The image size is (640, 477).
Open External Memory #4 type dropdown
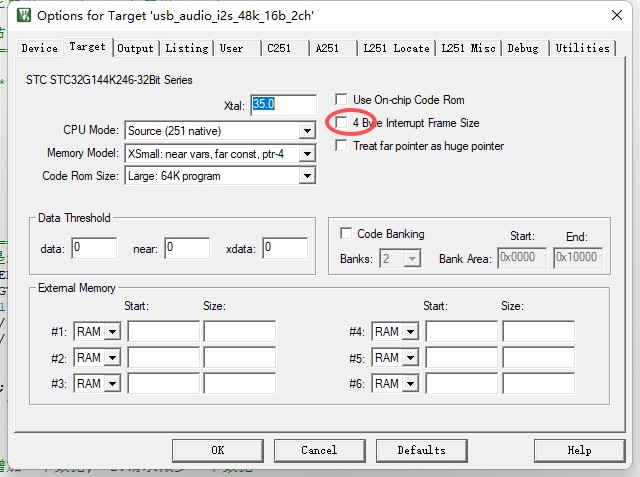click(x=395, y=331)
